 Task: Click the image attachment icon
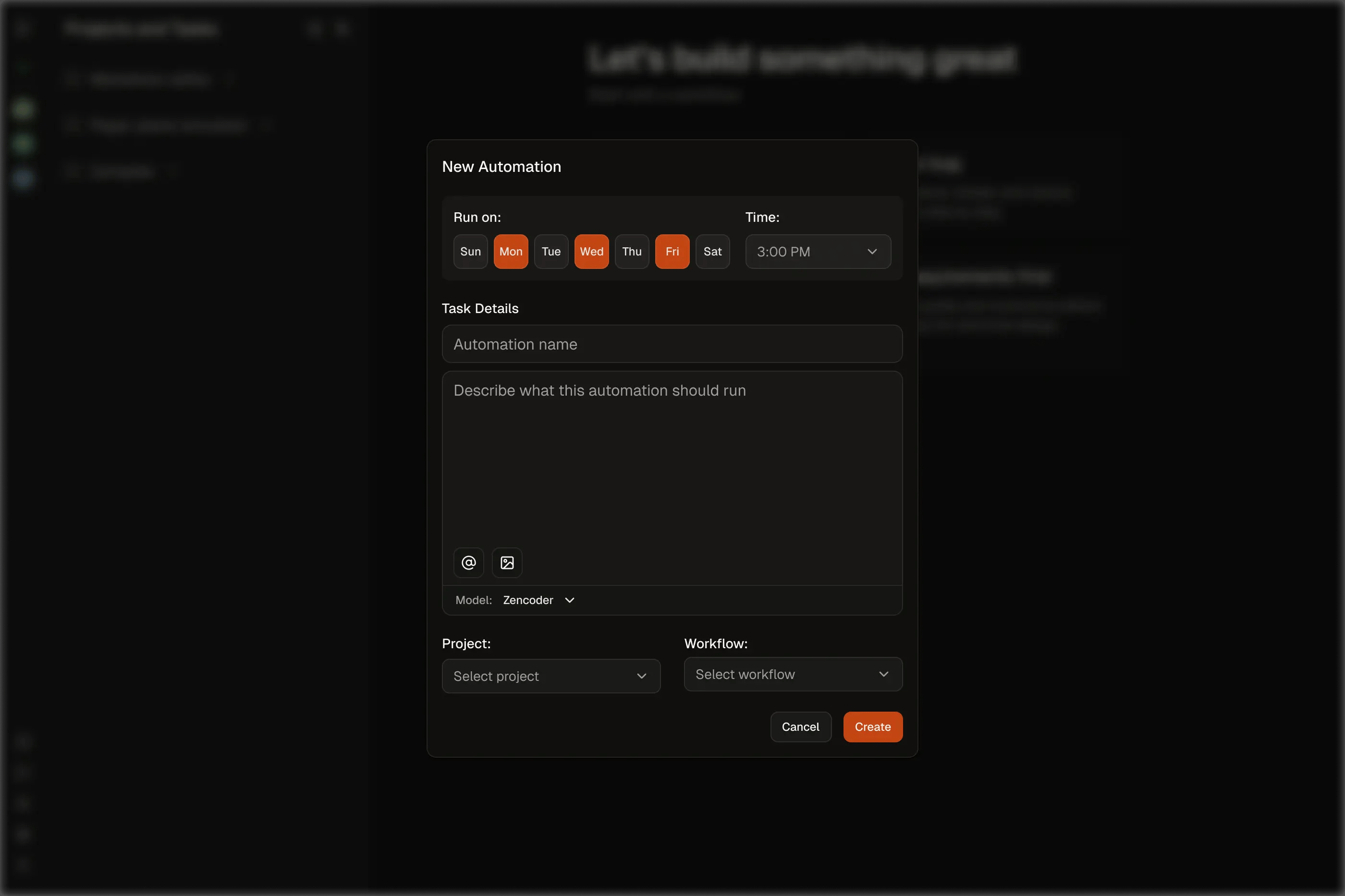(x=507, y=563)
